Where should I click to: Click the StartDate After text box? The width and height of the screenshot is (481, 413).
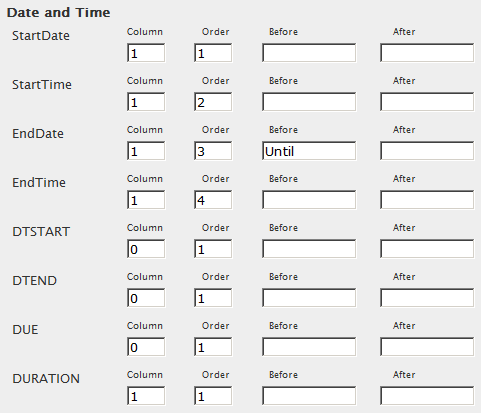pos(427,53)
